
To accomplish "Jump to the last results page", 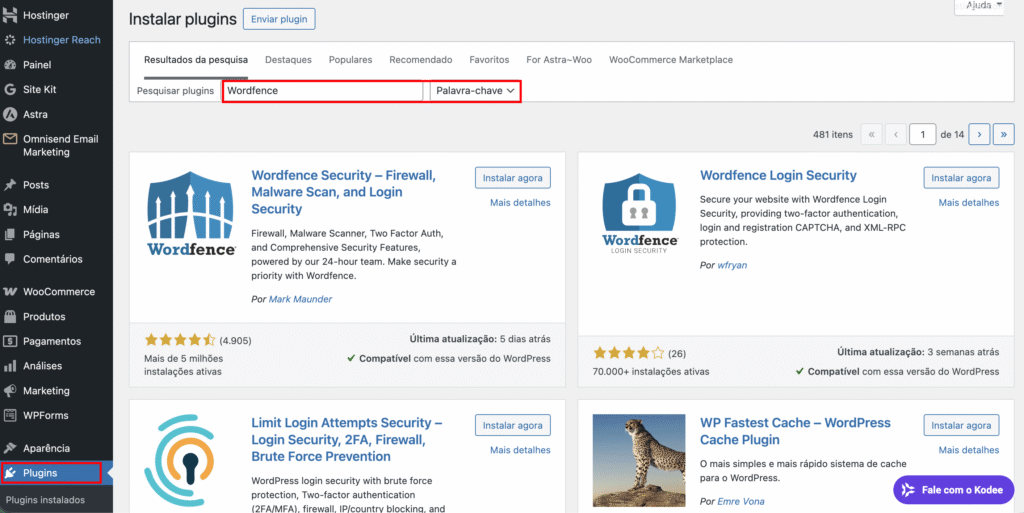I will point(1004,134).
